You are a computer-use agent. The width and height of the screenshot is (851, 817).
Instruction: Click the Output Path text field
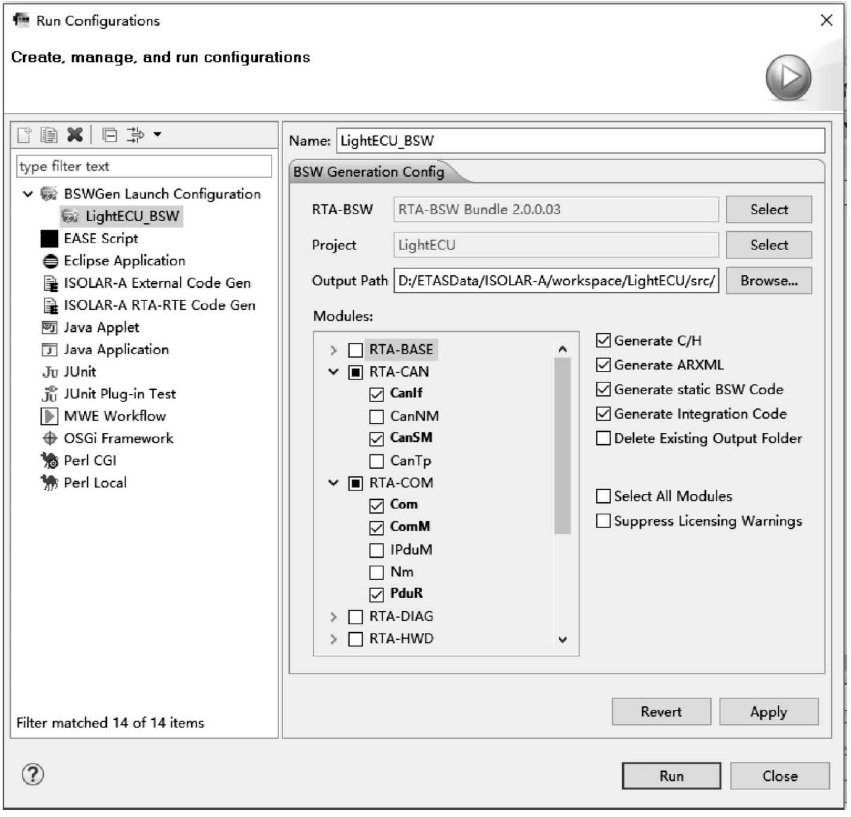point(557,282)
